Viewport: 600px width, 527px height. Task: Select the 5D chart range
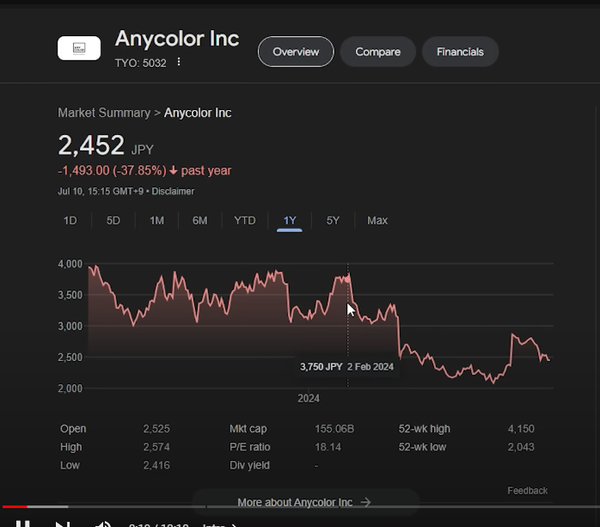coord(113,220)
